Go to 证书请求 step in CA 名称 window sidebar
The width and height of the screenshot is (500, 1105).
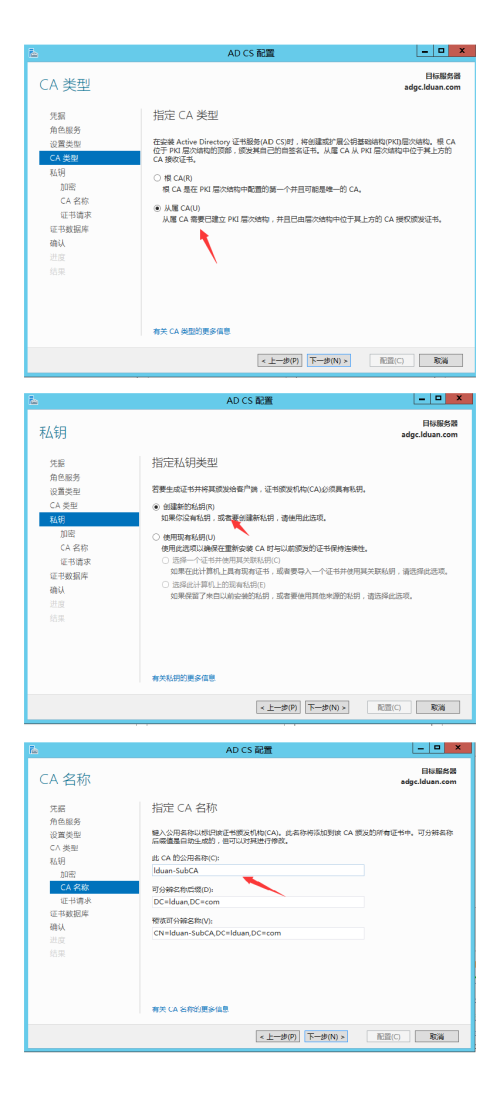[75, 901]
